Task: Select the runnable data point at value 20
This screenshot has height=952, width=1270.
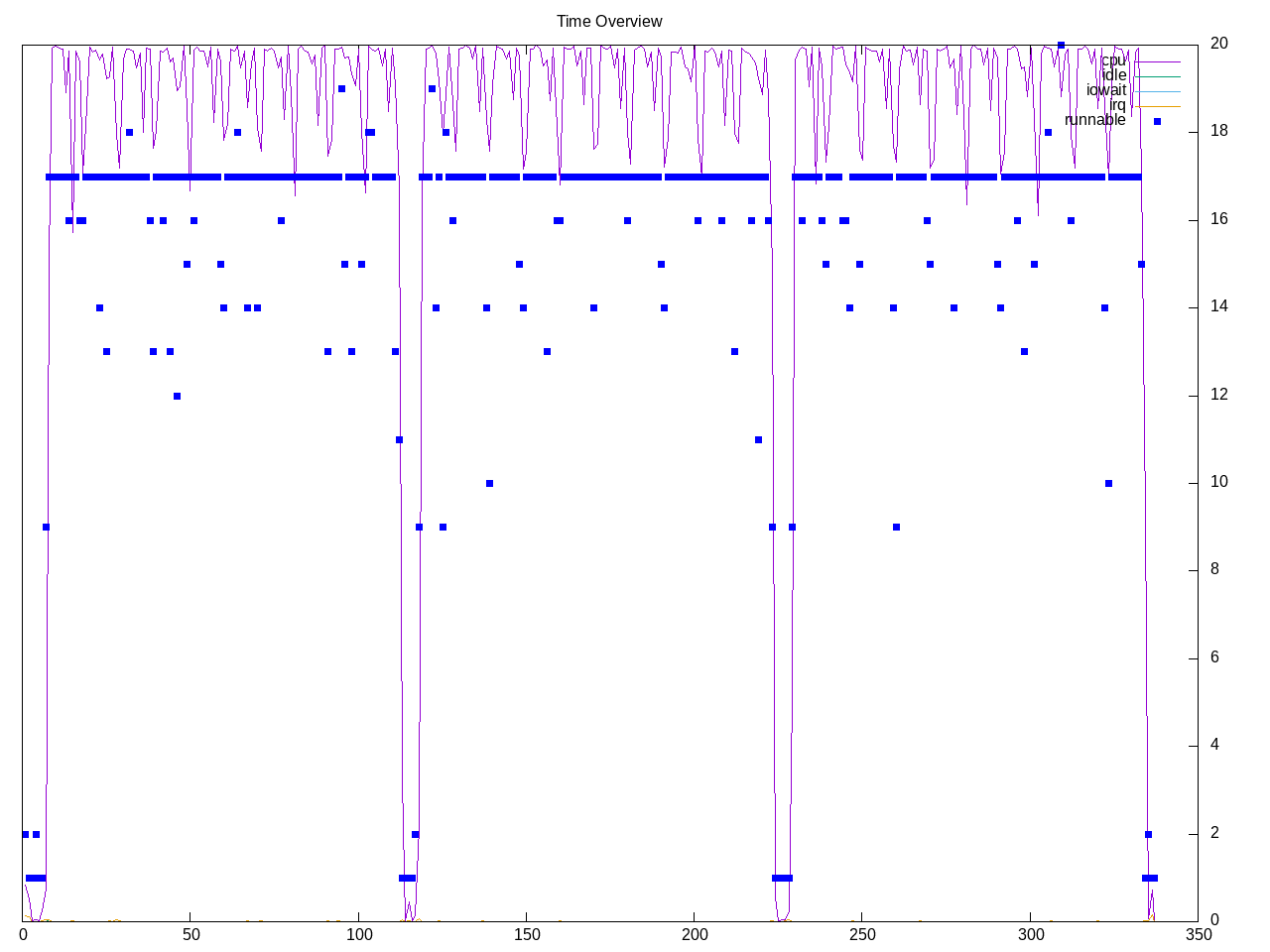Action: point(1061,45)
